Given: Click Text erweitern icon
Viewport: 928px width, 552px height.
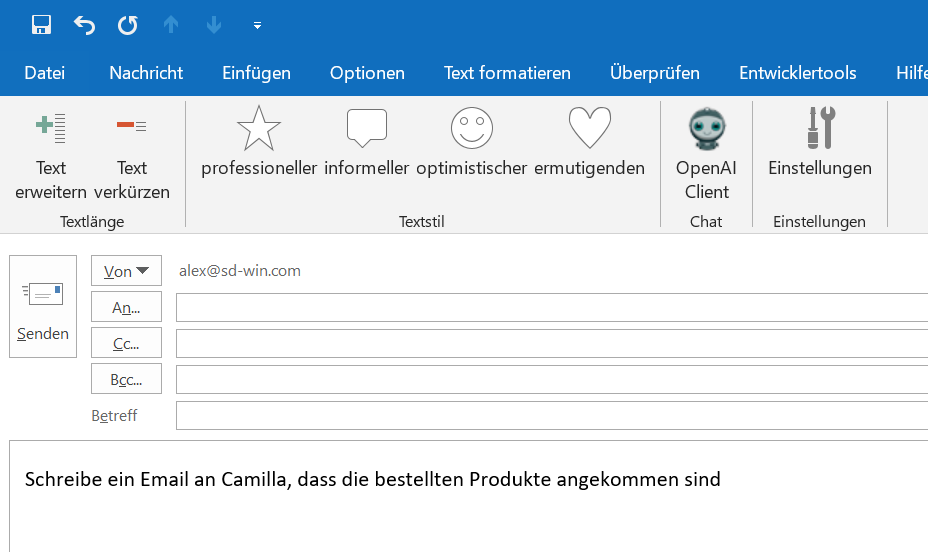Looking at the screenshot, I should [51, 127].
